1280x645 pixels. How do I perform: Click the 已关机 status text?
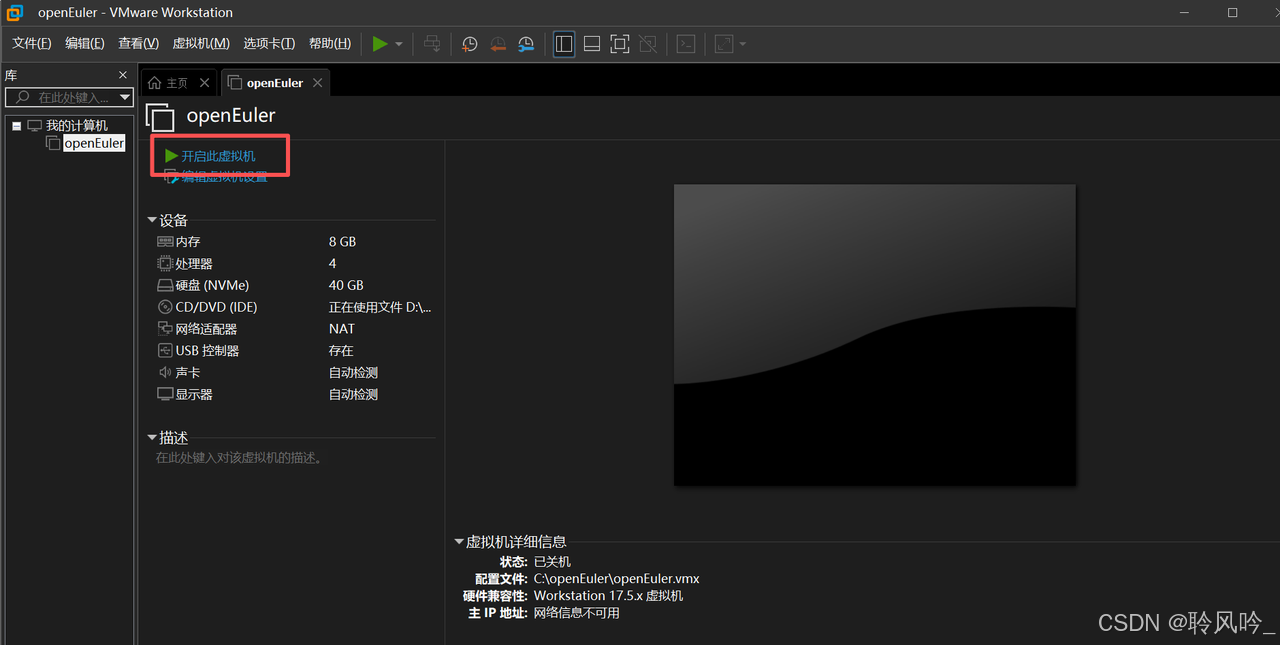pos(553,562)
